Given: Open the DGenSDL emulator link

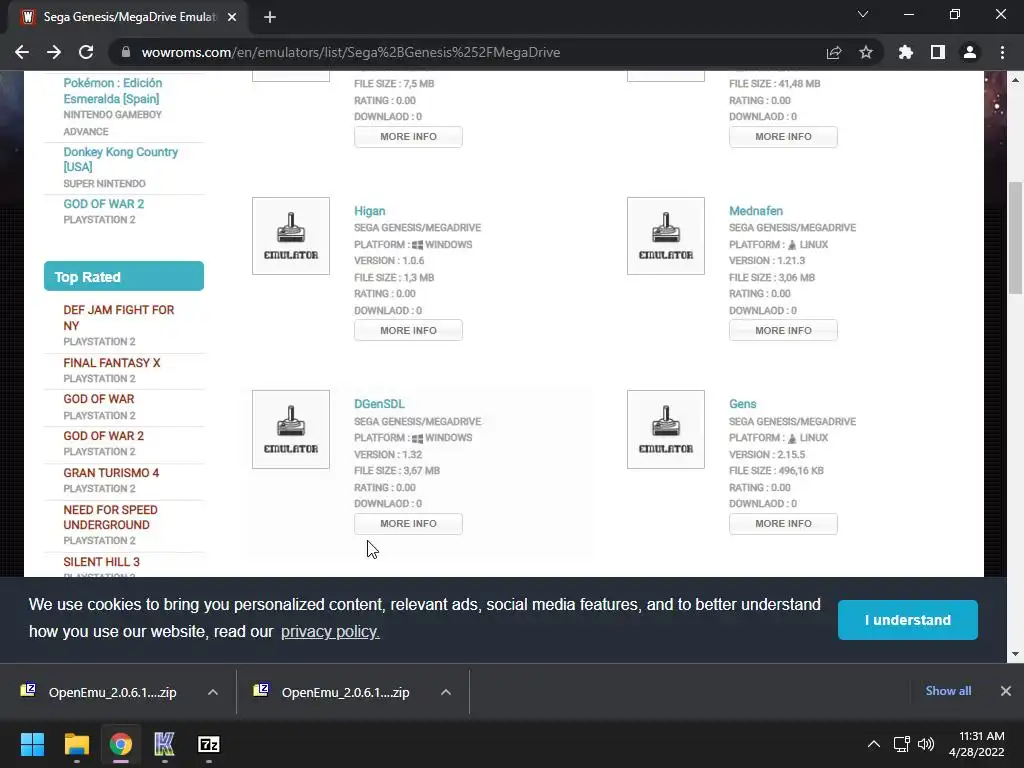Looking at the screenshot, I should point(379,404).
